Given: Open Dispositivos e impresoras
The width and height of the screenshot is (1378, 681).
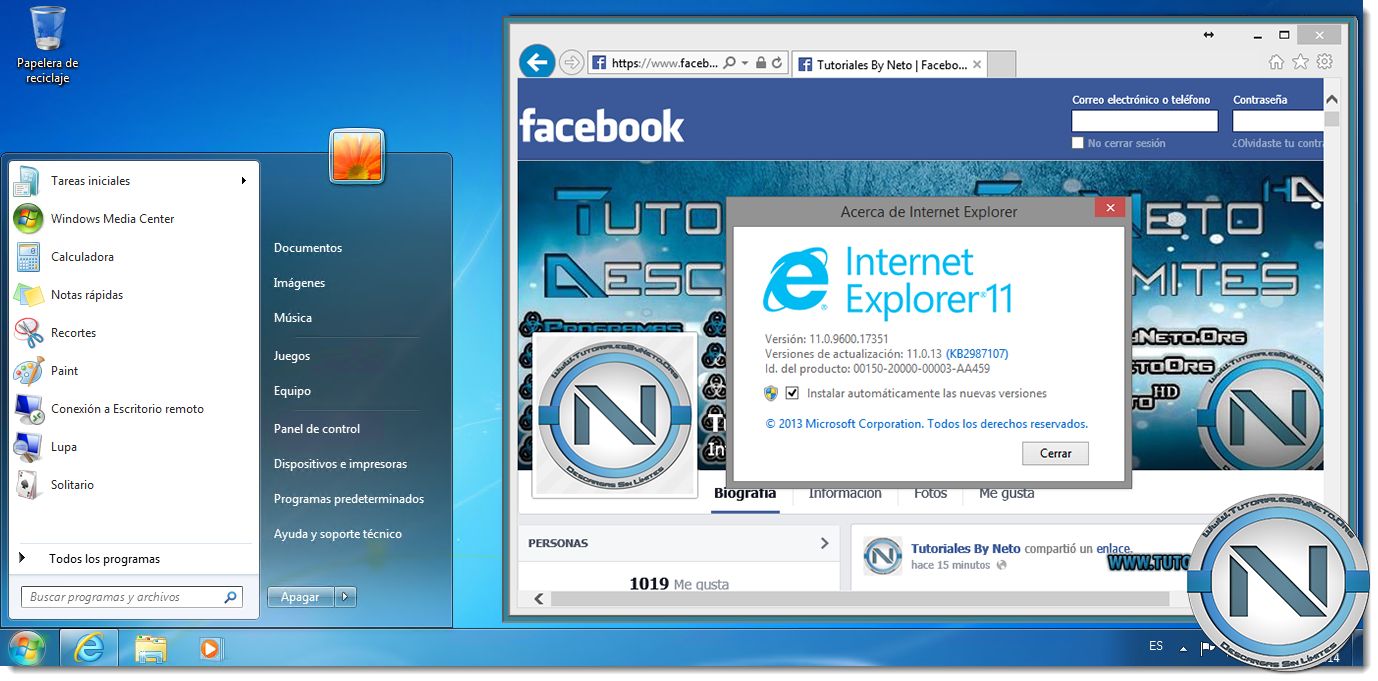Looking at the screenshot, I should click(340, 464).
